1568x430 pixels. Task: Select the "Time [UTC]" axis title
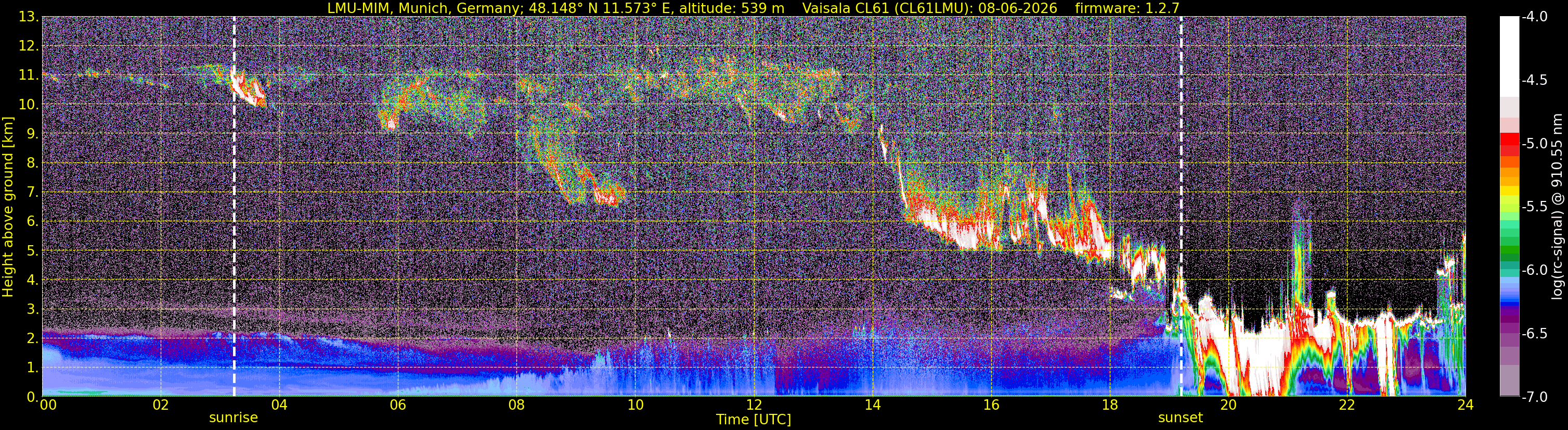(754, 420)
